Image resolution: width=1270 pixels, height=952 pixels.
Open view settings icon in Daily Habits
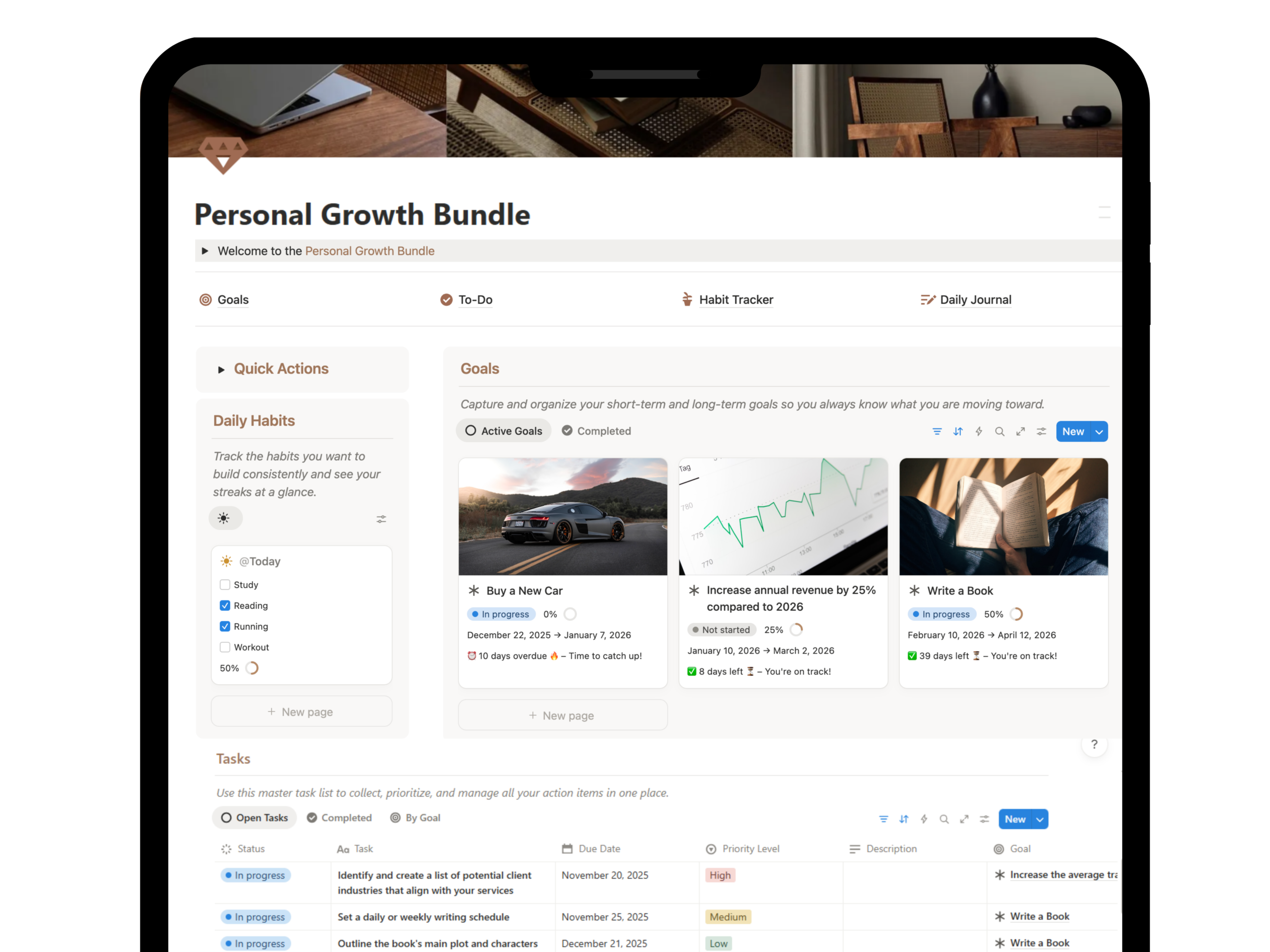pos(381,519)
